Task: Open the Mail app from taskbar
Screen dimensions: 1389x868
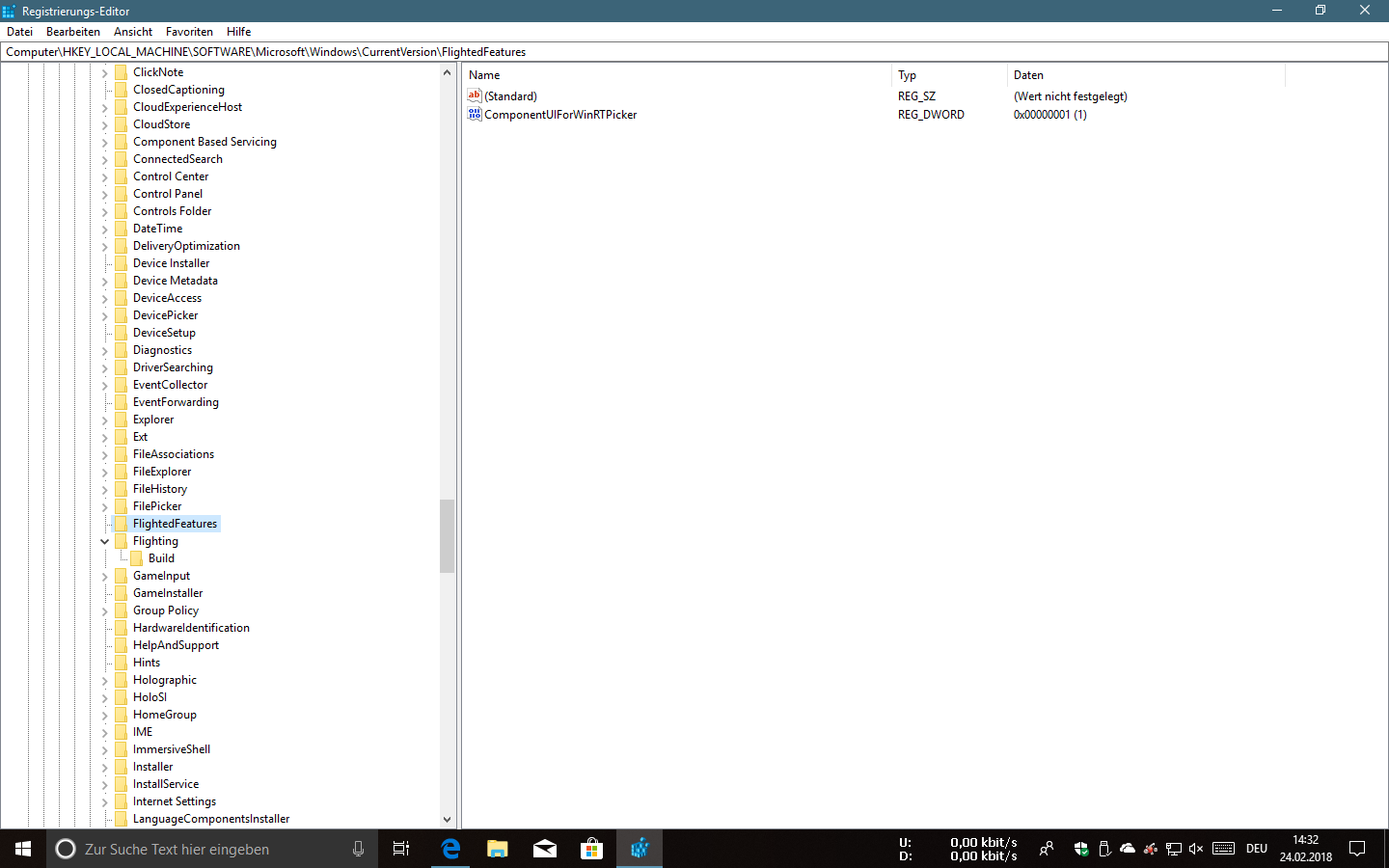Action: click(544, 849)
